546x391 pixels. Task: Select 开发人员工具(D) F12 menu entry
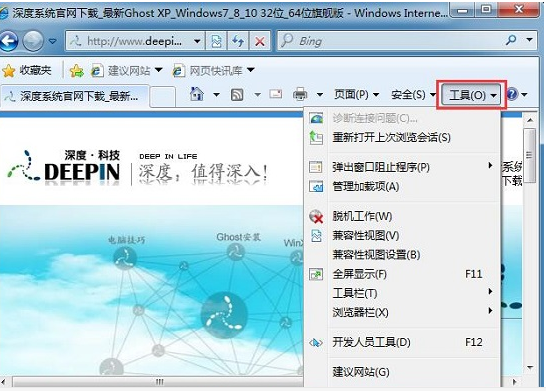pyautogui.click(x=402, y=342)
